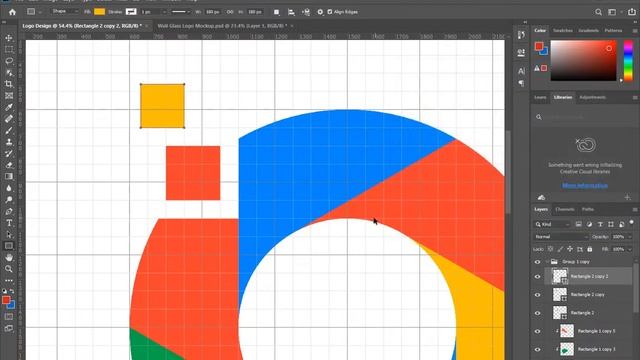640x360 pixels.
Task: Switch to the Swatches tab
Action: pos(563,31)
